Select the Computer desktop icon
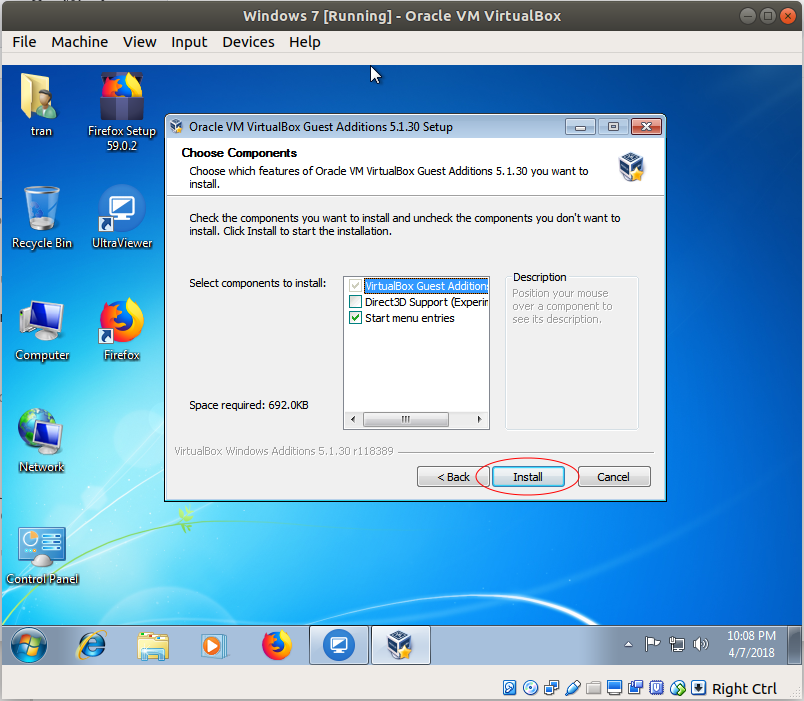804x701 pixels. point(42,330)
